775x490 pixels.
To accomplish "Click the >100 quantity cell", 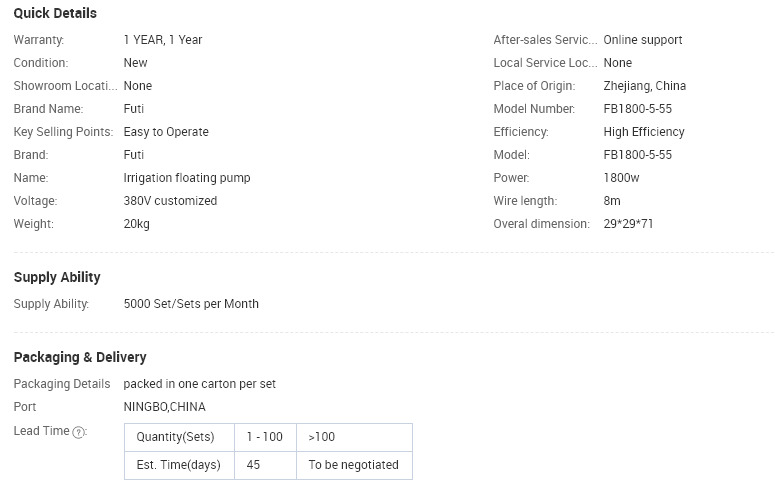I will coord(354,437).
